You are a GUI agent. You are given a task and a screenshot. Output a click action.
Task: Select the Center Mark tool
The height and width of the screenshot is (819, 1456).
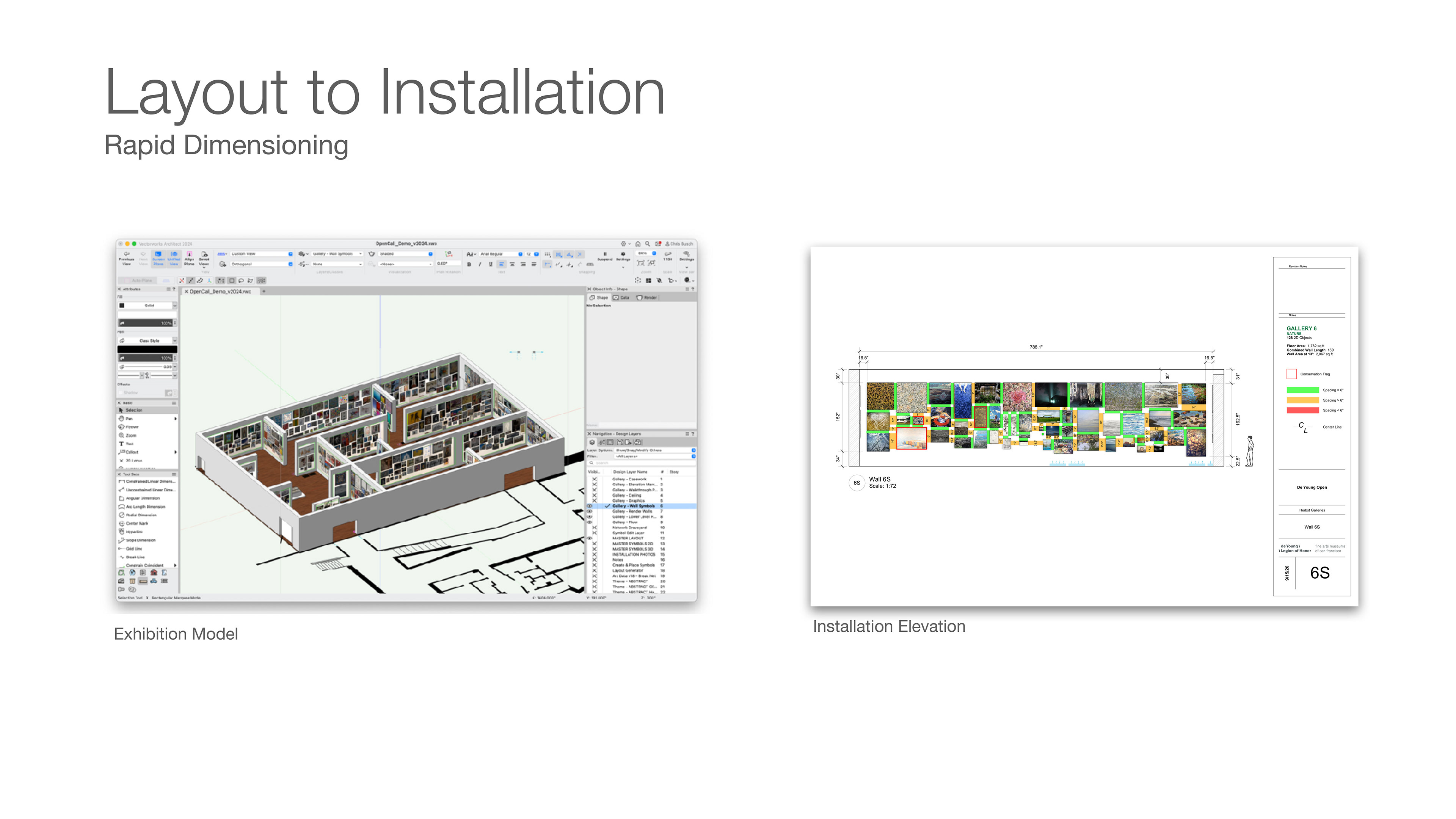pos(147,523)
